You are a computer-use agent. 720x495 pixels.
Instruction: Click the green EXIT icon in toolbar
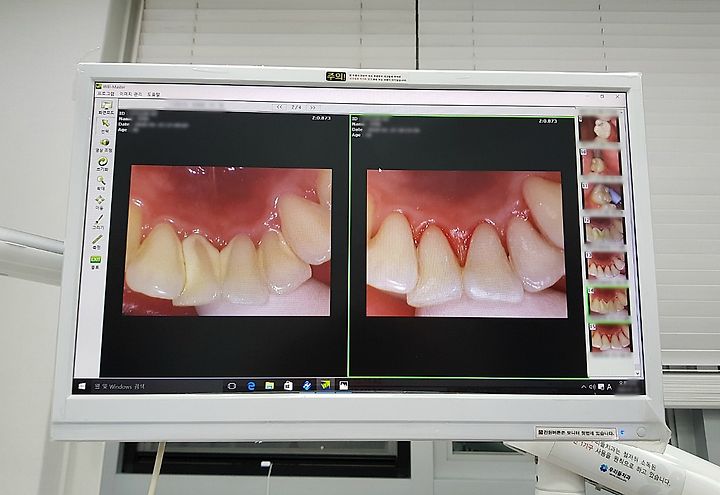point(95,259)
